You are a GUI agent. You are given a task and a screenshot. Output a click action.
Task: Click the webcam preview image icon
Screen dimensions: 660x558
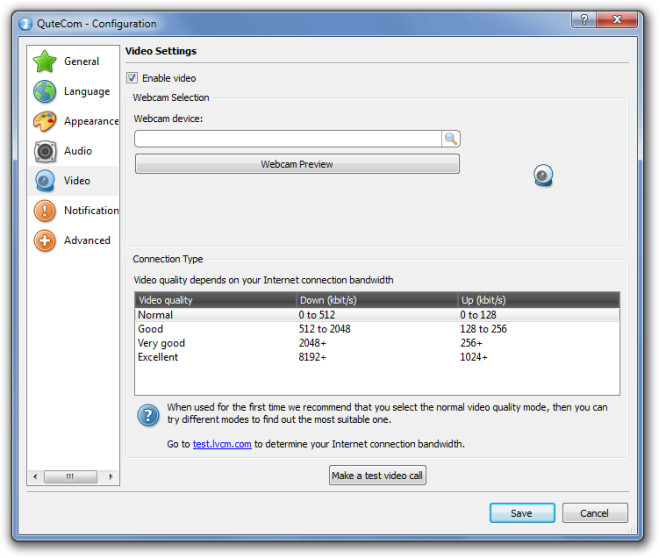[x=543, y=175]
